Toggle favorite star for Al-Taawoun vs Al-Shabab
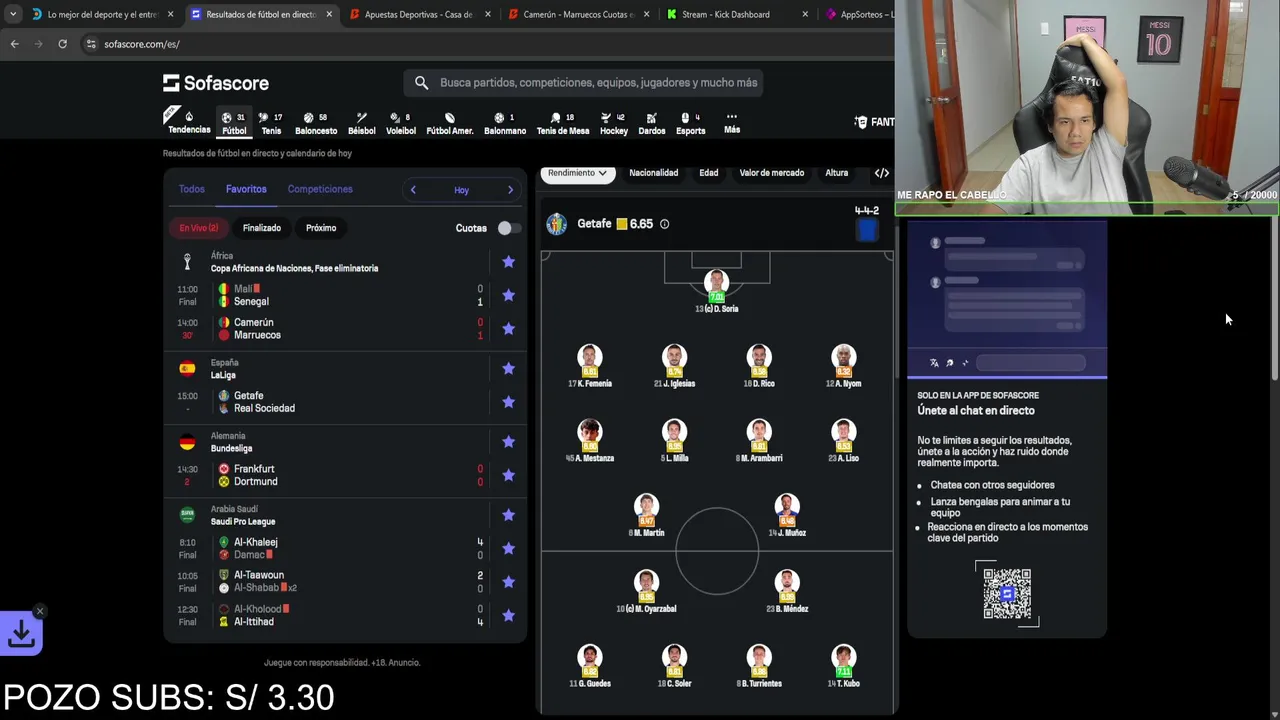 (x=508, y=582)
